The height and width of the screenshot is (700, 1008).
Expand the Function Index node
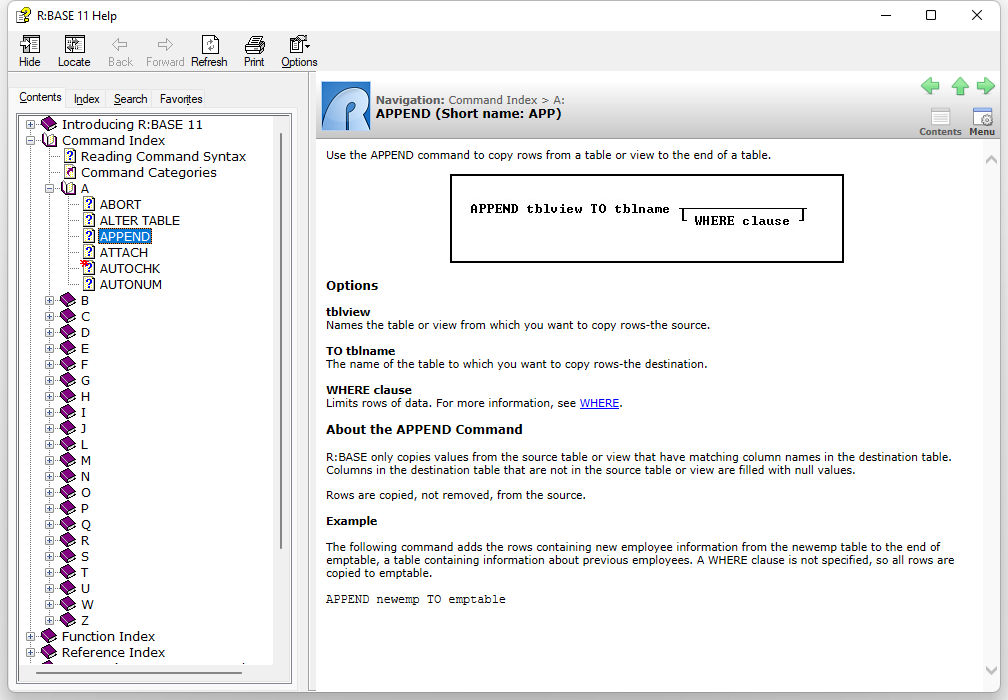coord(30,636)
